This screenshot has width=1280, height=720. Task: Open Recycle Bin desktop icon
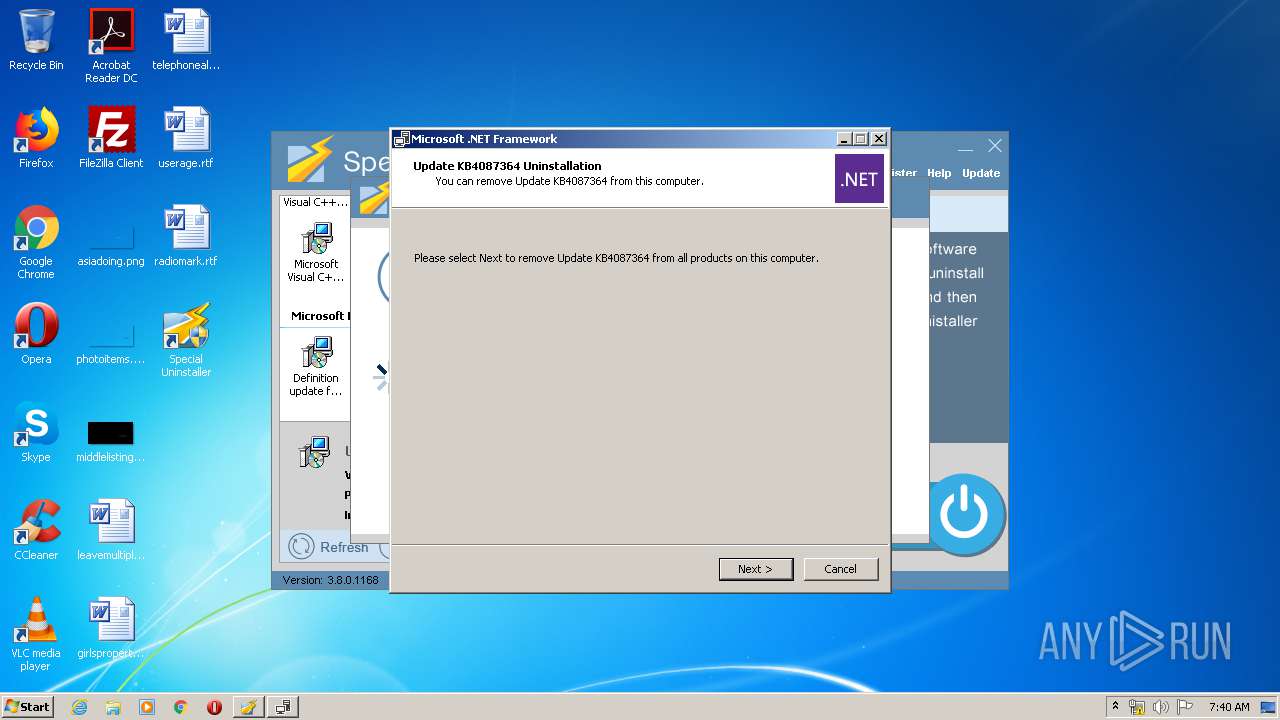tap(36, 40)
